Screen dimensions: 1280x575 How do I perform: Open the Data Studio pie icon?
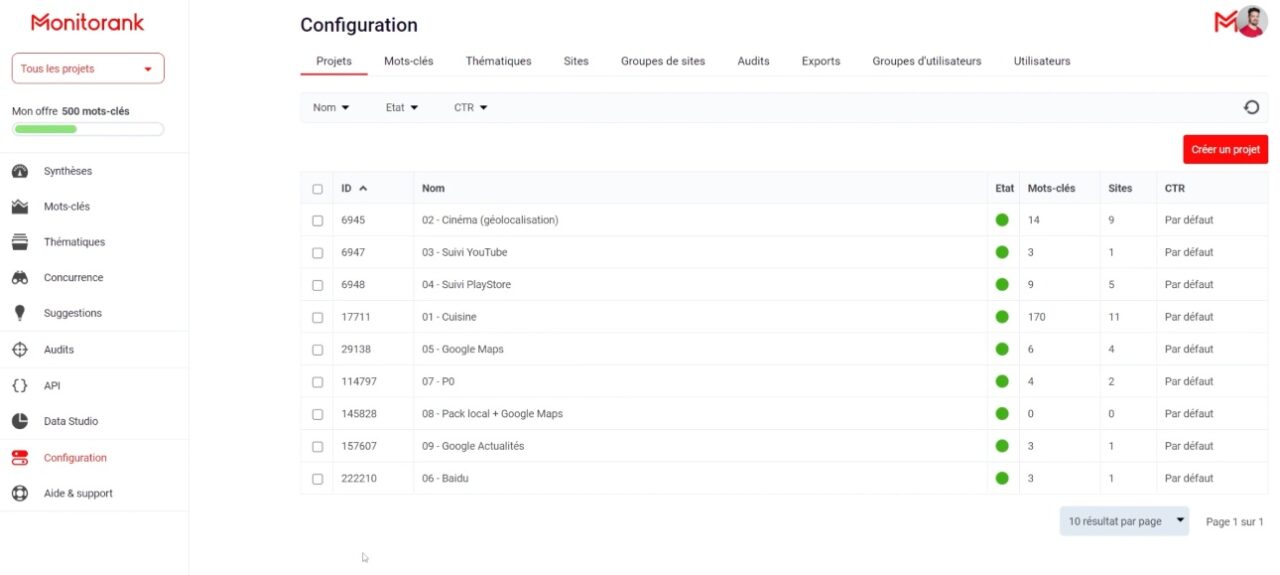click(20, 421)
